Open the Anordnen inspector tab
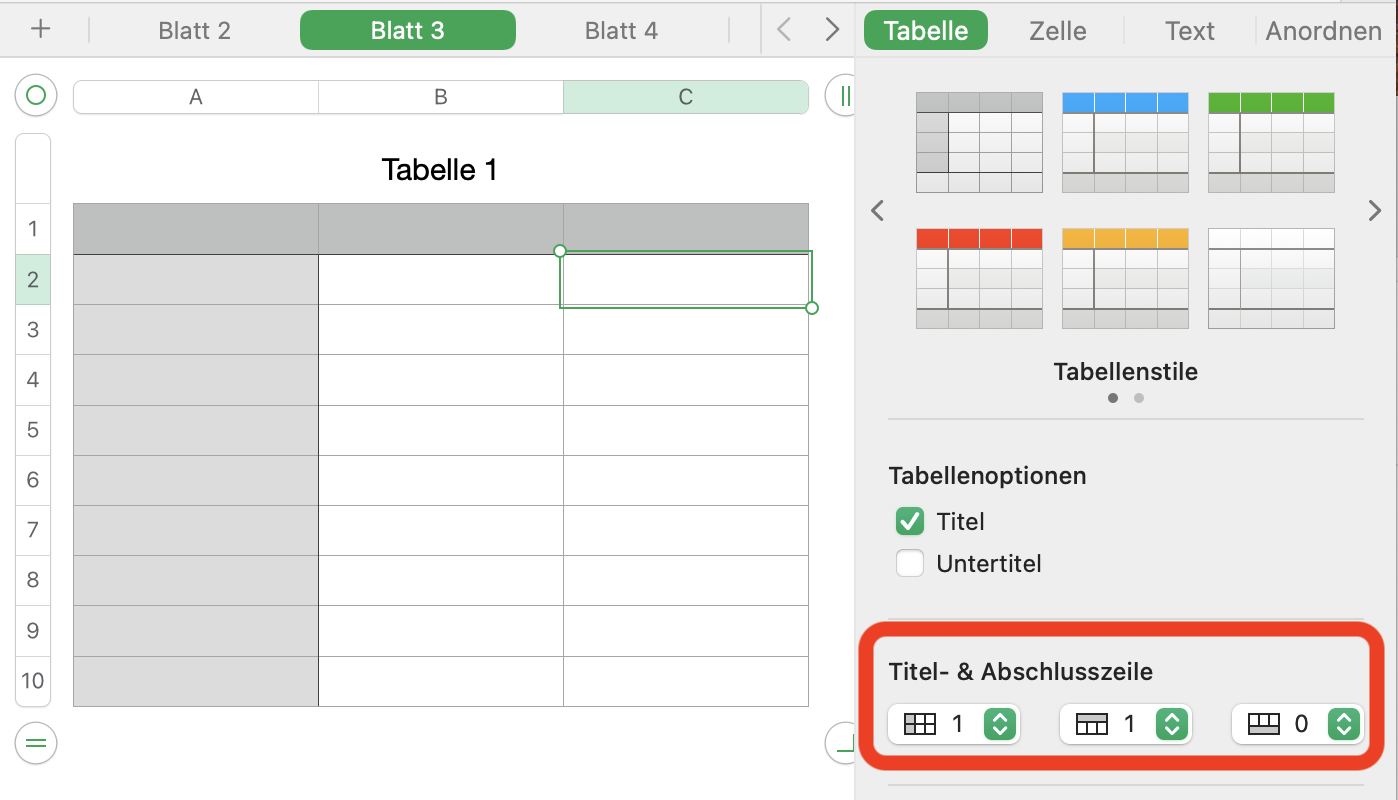 coord(1323,30)
